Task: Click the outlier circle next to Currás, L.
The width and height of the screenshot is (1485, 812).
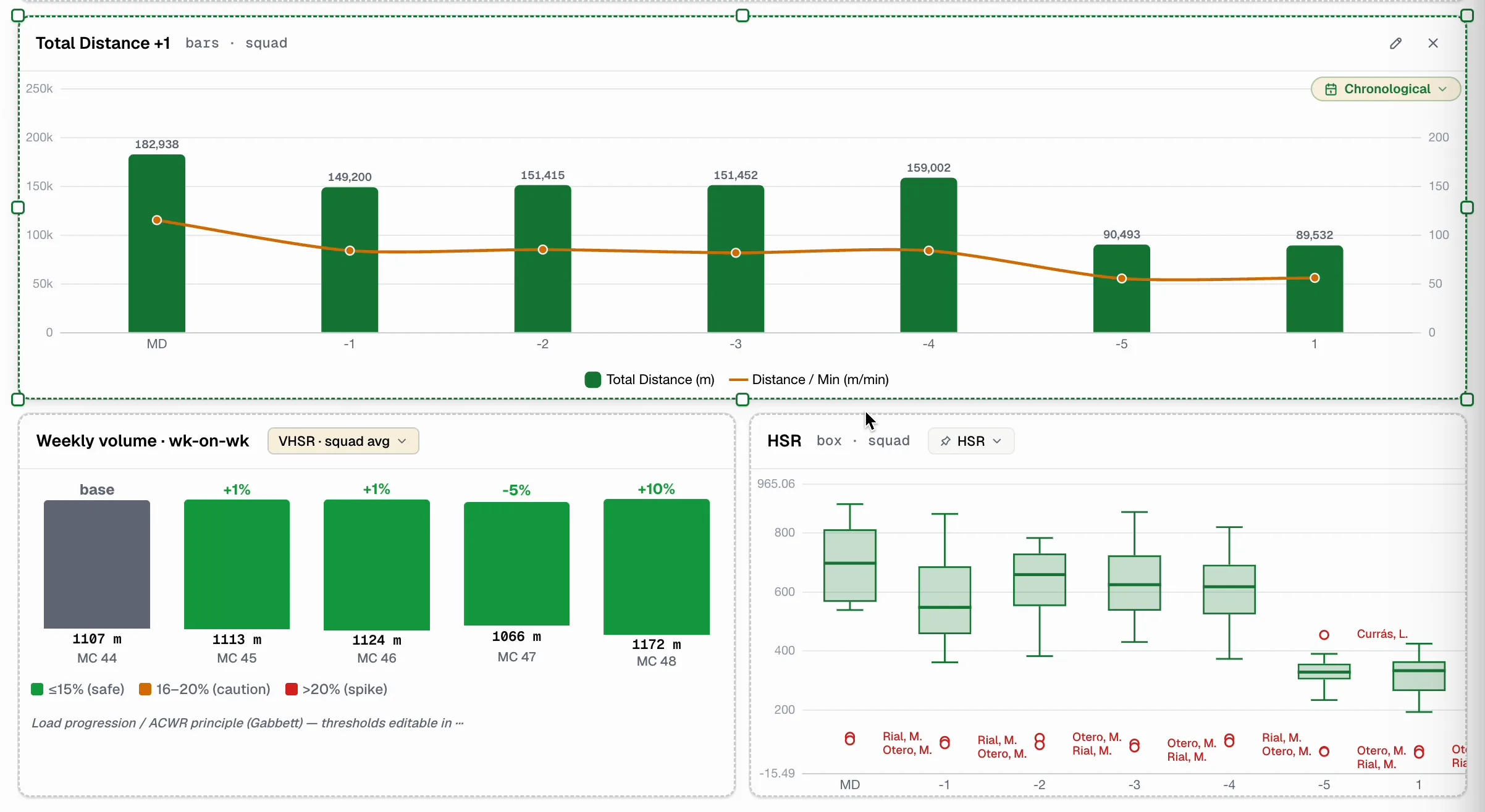Action: [x=1324, y=635]
